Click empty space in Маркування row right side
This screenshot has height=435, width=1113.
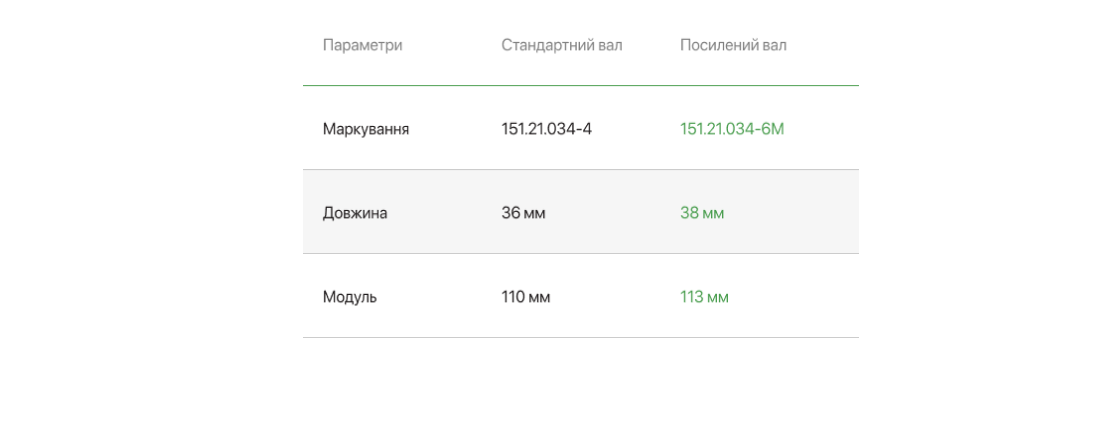823,129
